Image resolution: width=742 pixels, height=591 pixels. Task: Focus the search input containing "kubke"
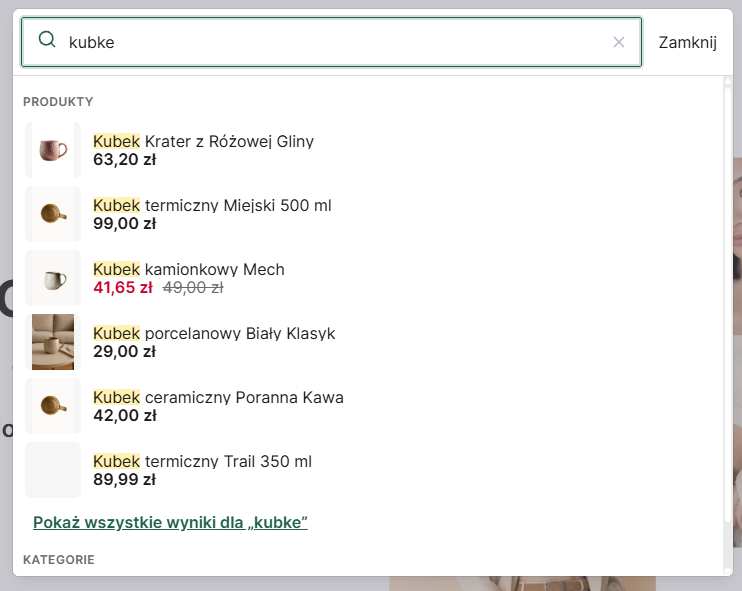[331, 42]
